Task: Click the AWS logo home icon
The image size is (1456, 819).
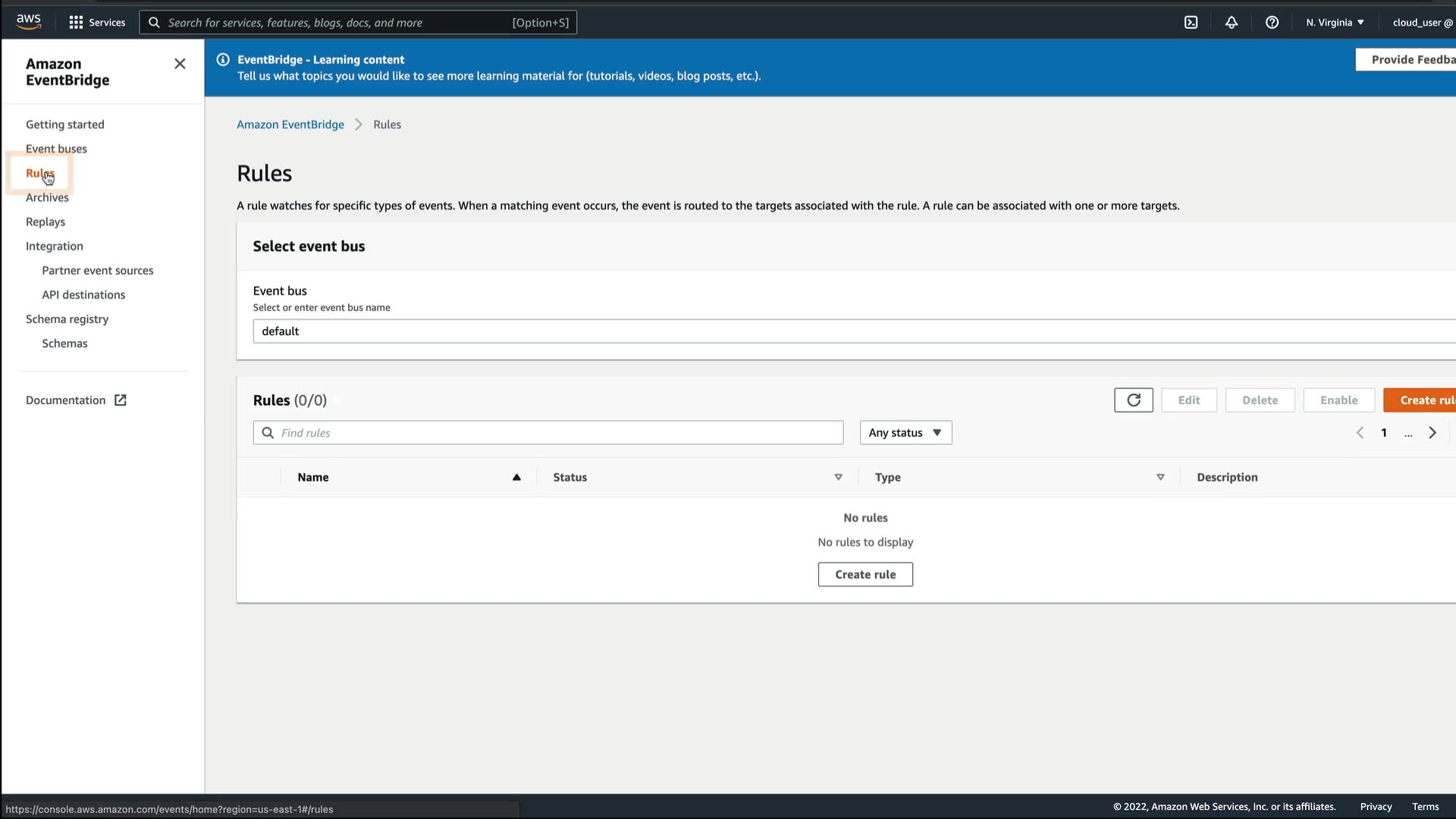Action: tap(29, 22)
